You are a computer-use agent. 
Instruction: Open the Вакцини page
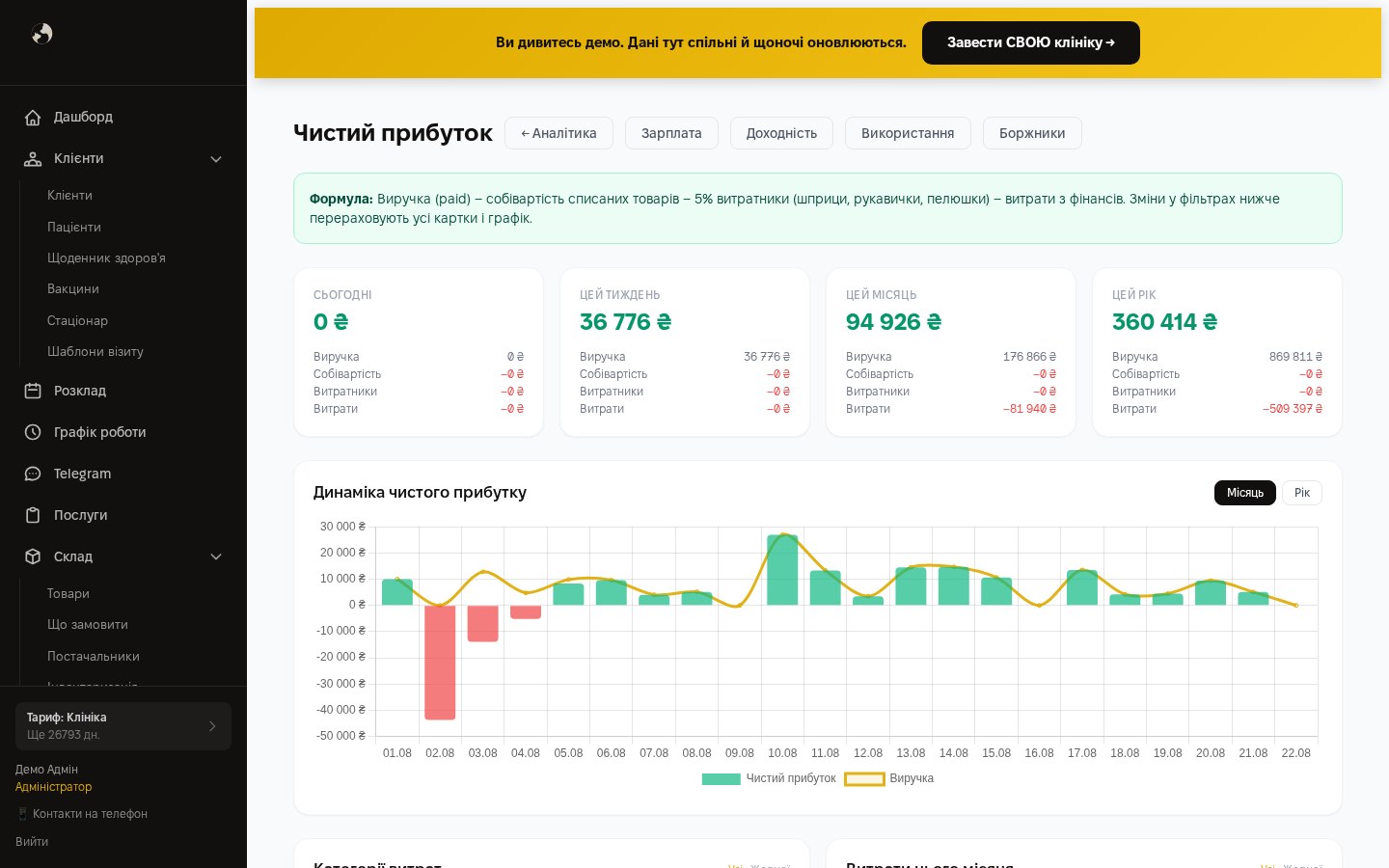coord(73,288)
